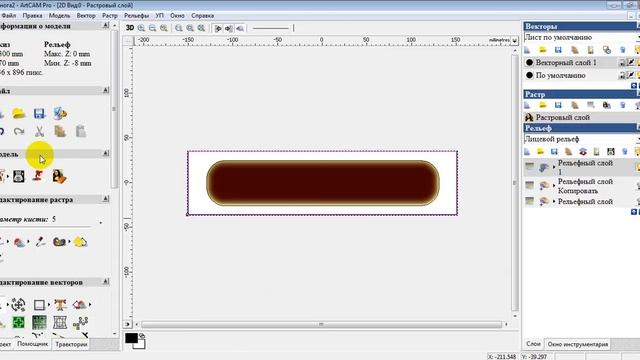Select the red paint brush raster tool
Screen dimensions: 640x360
(x=19, y=242)
